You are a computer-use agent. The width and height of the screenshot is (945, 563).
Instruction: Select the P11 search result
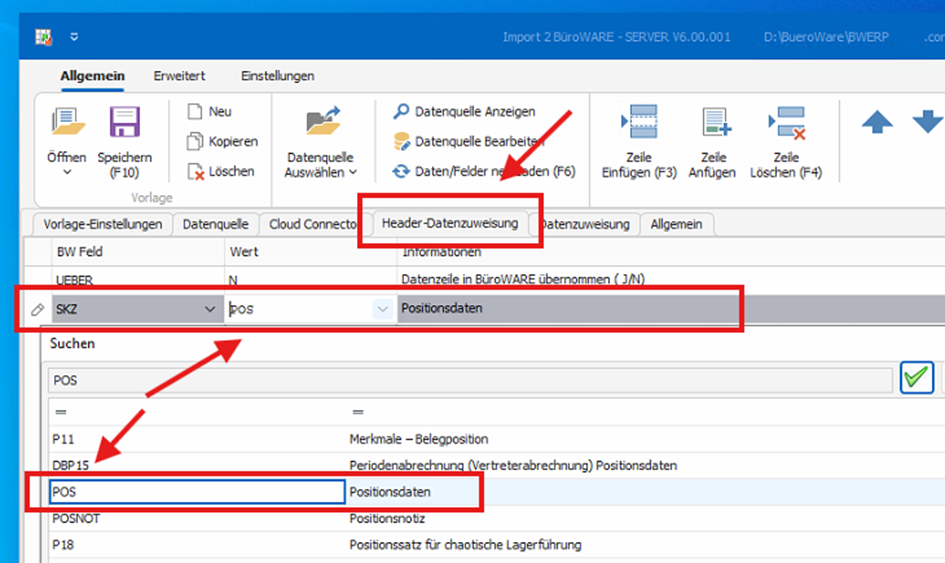coord(63,439)
